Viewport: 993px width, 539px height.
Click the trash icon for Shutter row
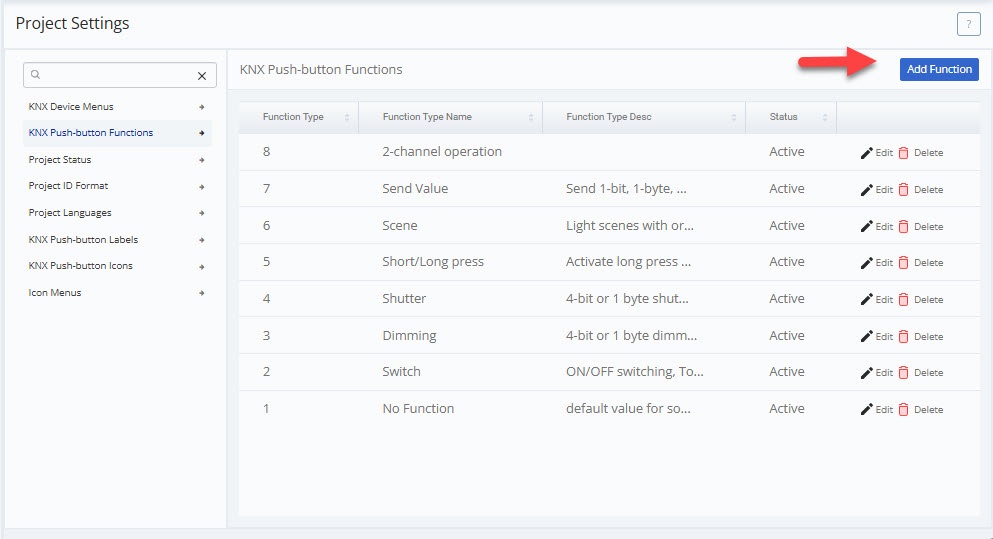tap(904, 299)
